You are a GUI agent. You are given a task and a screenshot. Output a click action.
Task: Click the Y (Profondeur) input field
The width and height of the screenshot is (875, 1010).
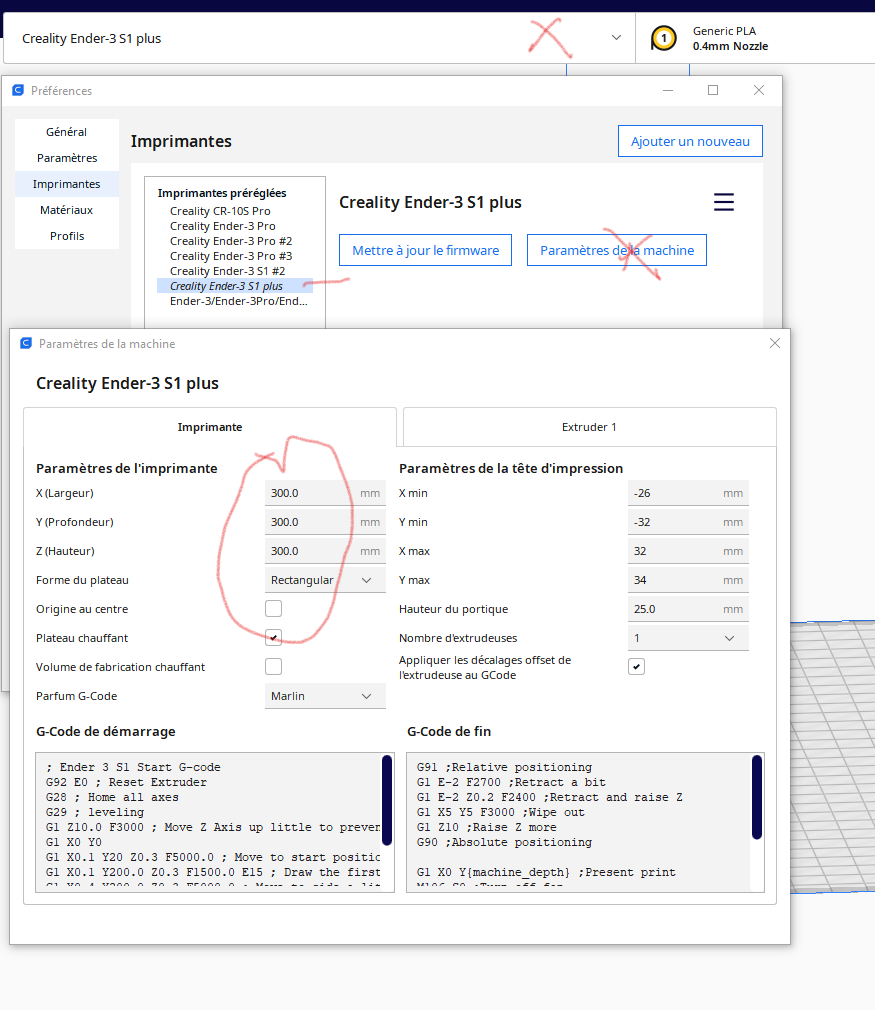[x=325, y=522]
